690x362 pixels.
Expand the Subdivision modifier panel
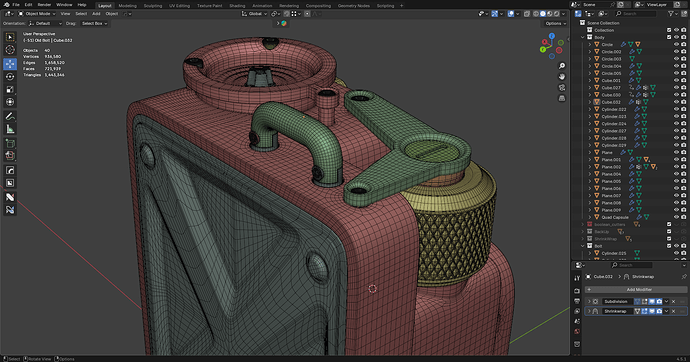589,301
